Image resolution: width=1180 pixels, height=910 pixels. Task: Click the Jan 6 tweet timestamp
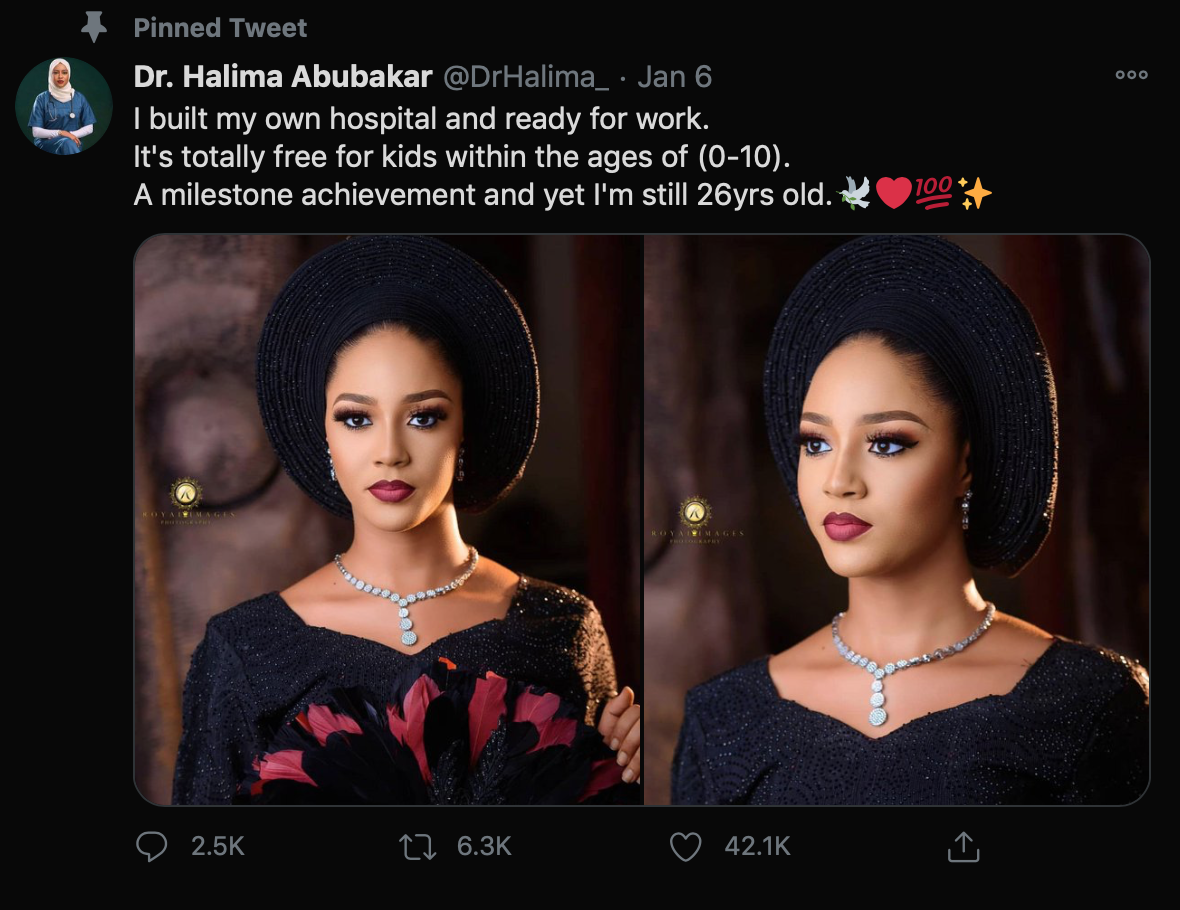coord(675,76)
